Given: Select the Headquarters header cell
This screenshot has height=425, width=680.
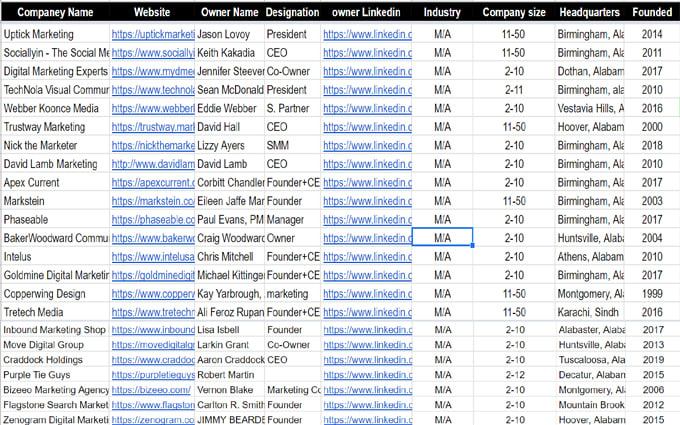Looking at the screenshot, I should pos(589,12).
